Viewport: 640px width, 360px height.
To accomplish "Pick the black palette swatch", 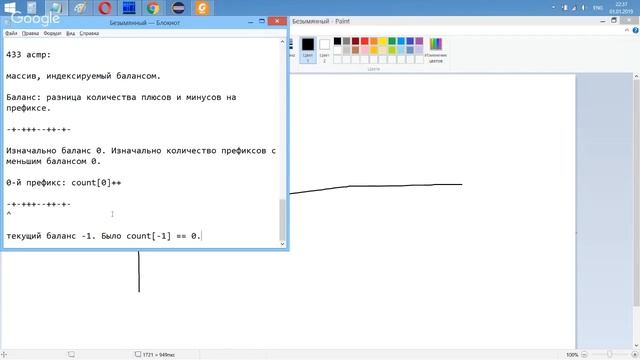I will click(x=337, y=41).
